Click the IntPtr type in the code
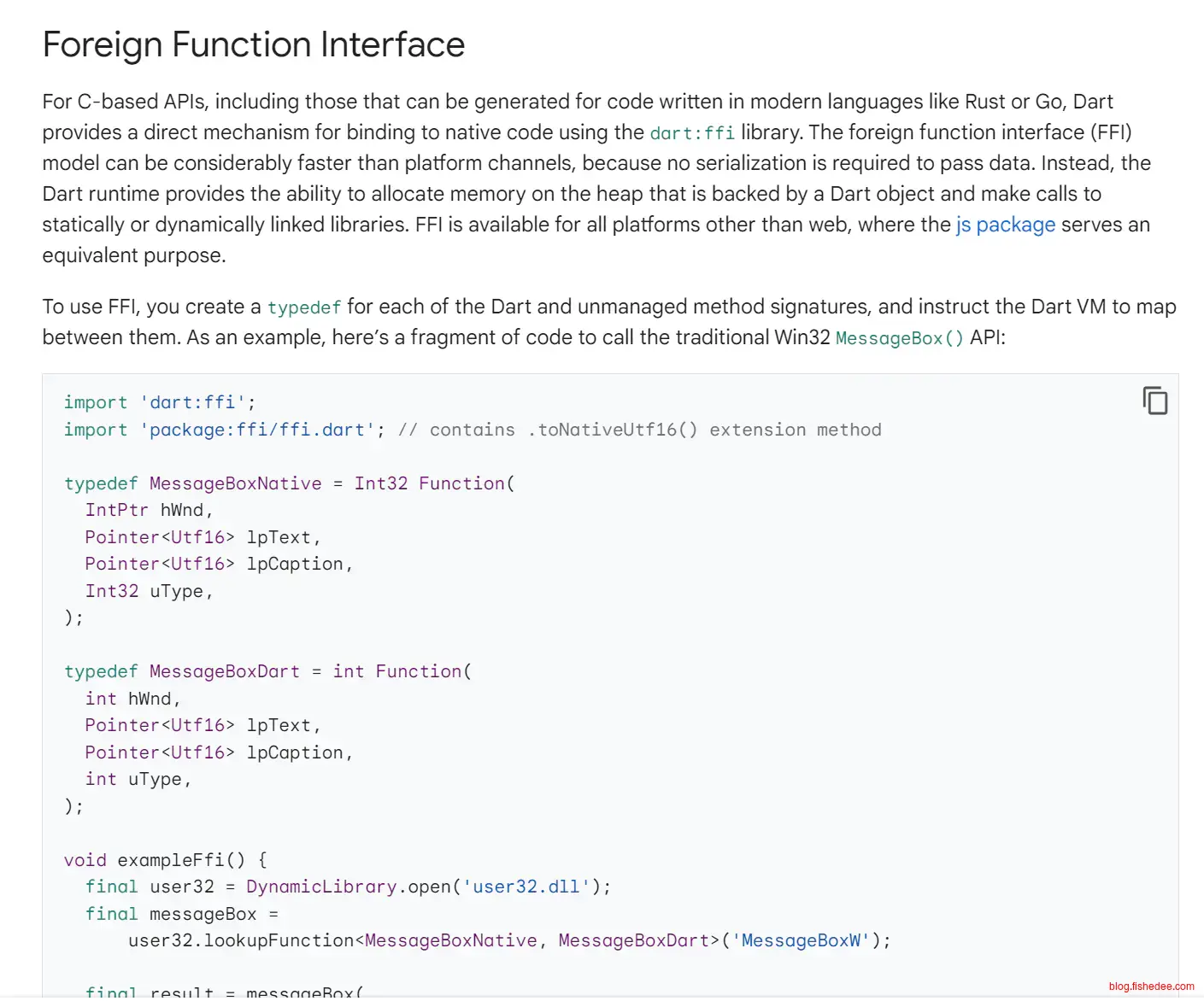 click(x=116, y=510)
